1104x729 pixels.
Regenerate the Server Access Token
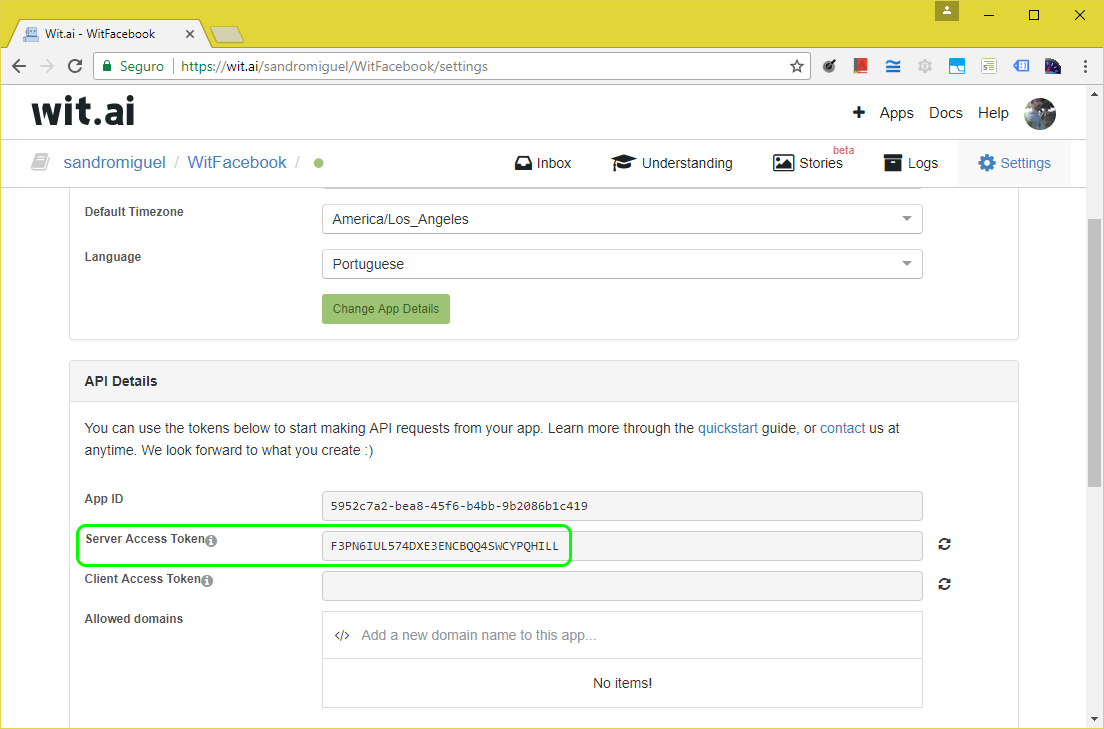[x=944, y=544]
